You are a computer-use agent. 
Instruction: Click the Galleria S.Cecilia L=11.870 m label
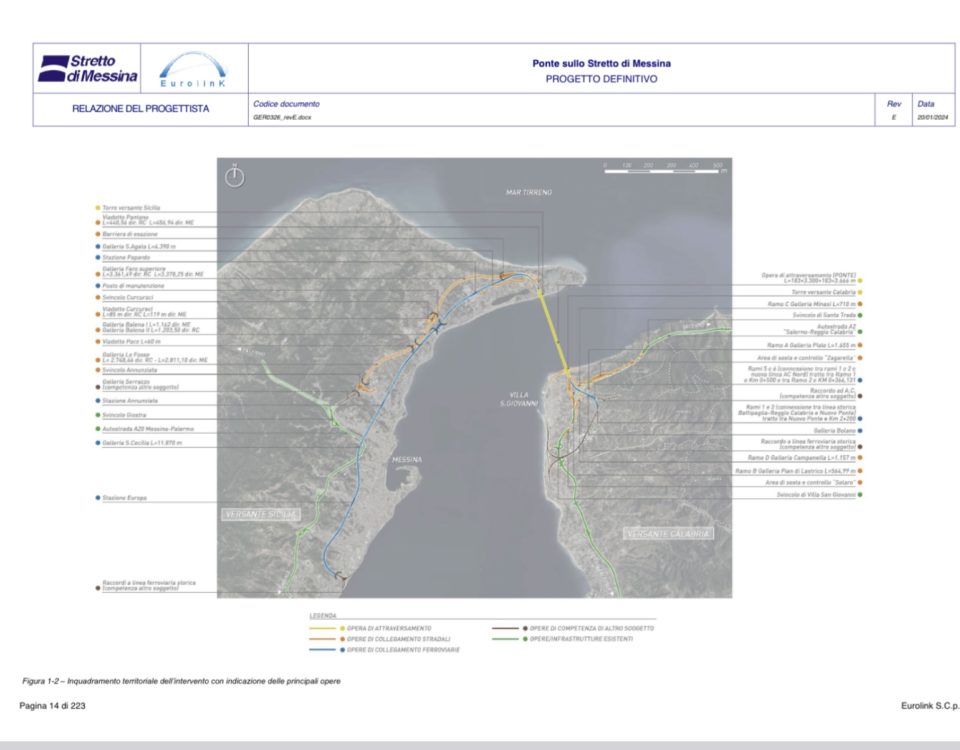click(x=142, y=442)
